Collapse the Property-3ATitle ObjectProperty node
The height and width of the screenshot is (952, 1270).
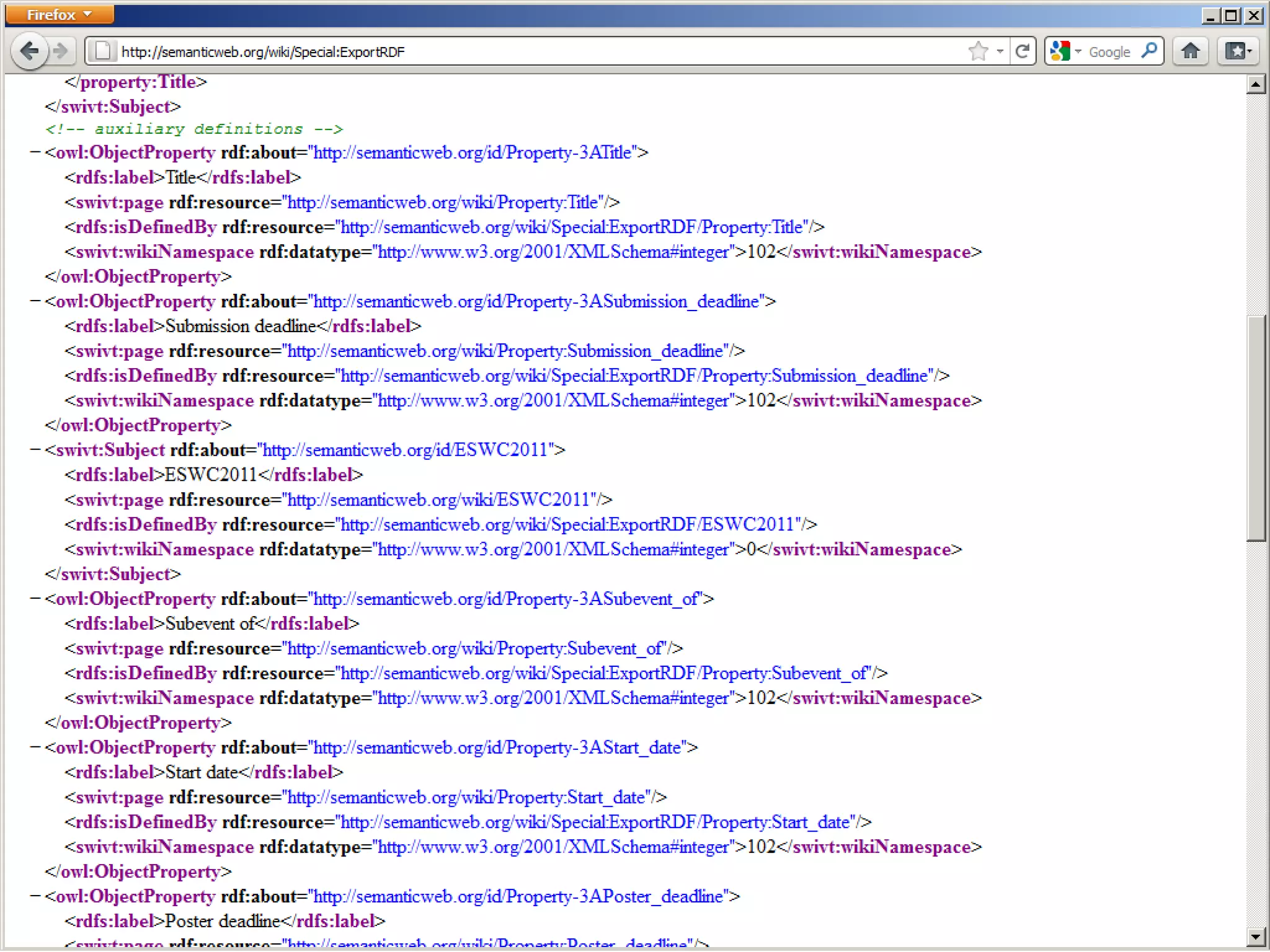(x=35, y=152)
